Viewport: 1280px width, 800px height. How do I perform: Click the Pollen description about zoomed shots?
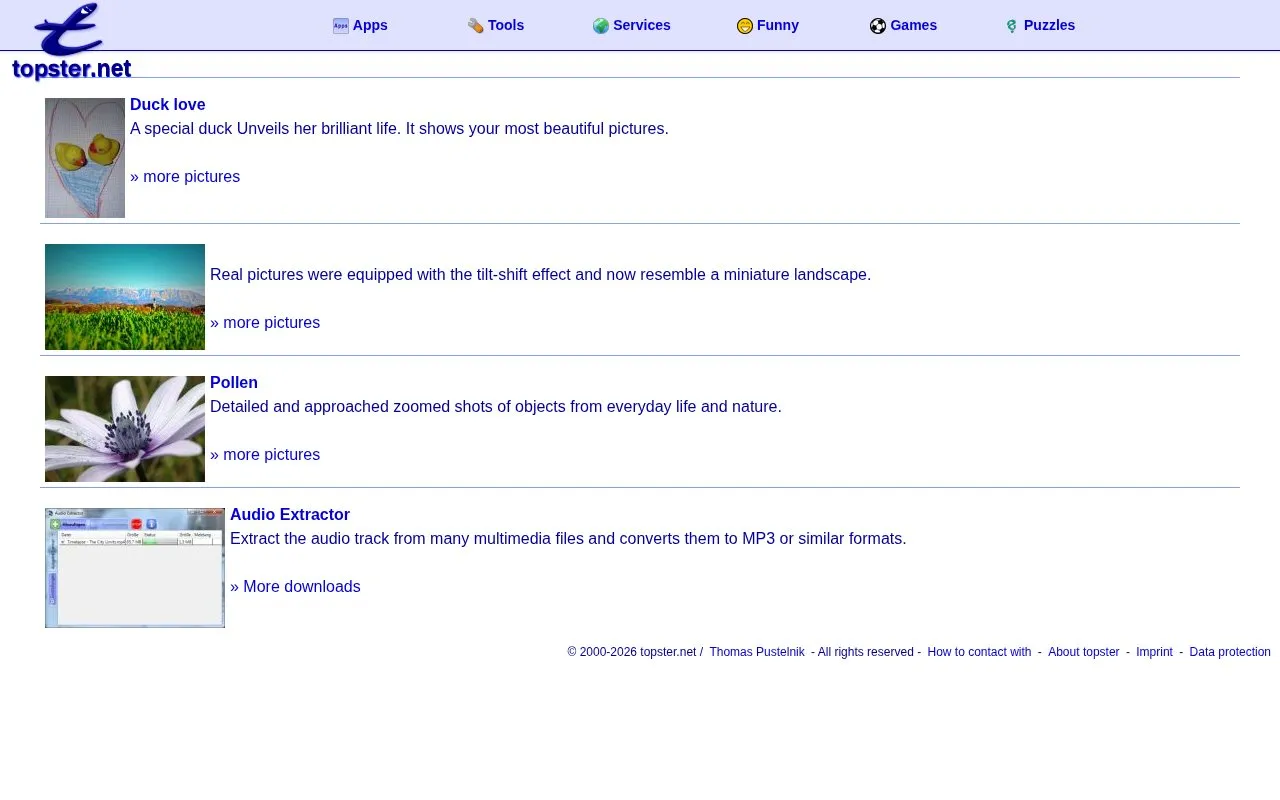click(x=496, y=406)
